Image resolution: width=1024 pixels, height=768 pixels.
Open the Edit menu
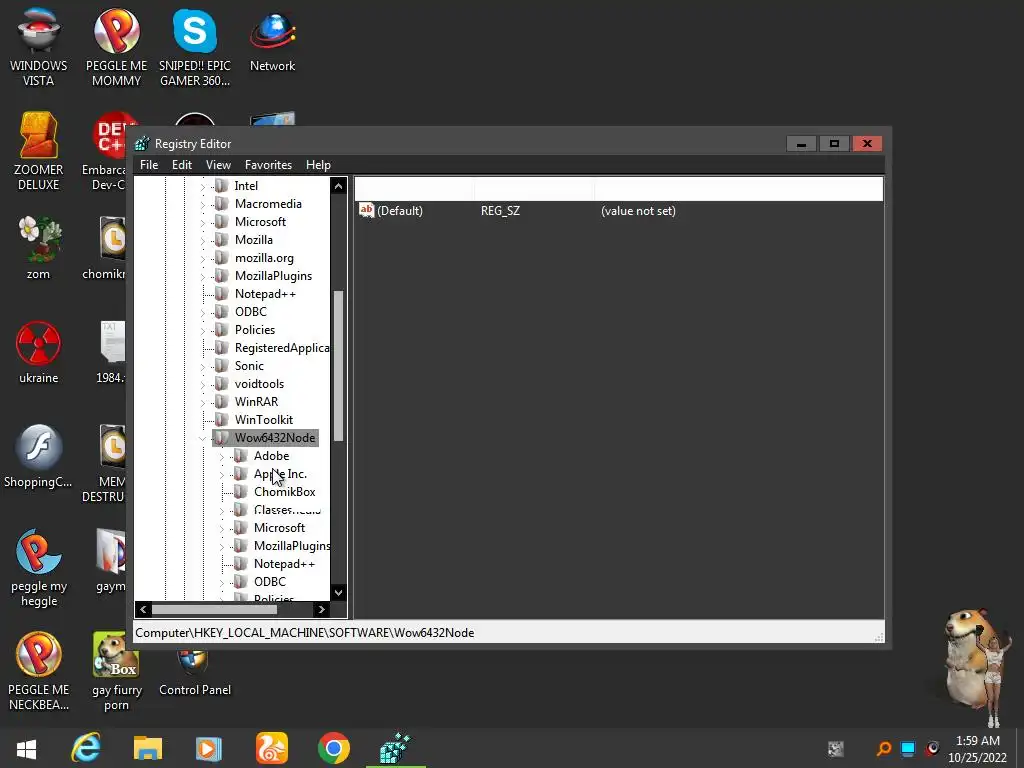pos(182,165)
